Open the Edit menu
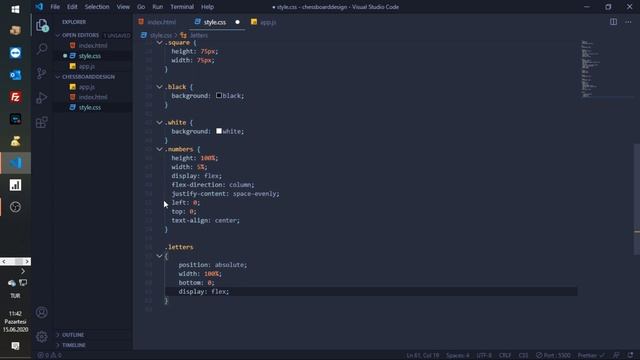The height and width of the screenshot is (360, 640). pos(72,7)
